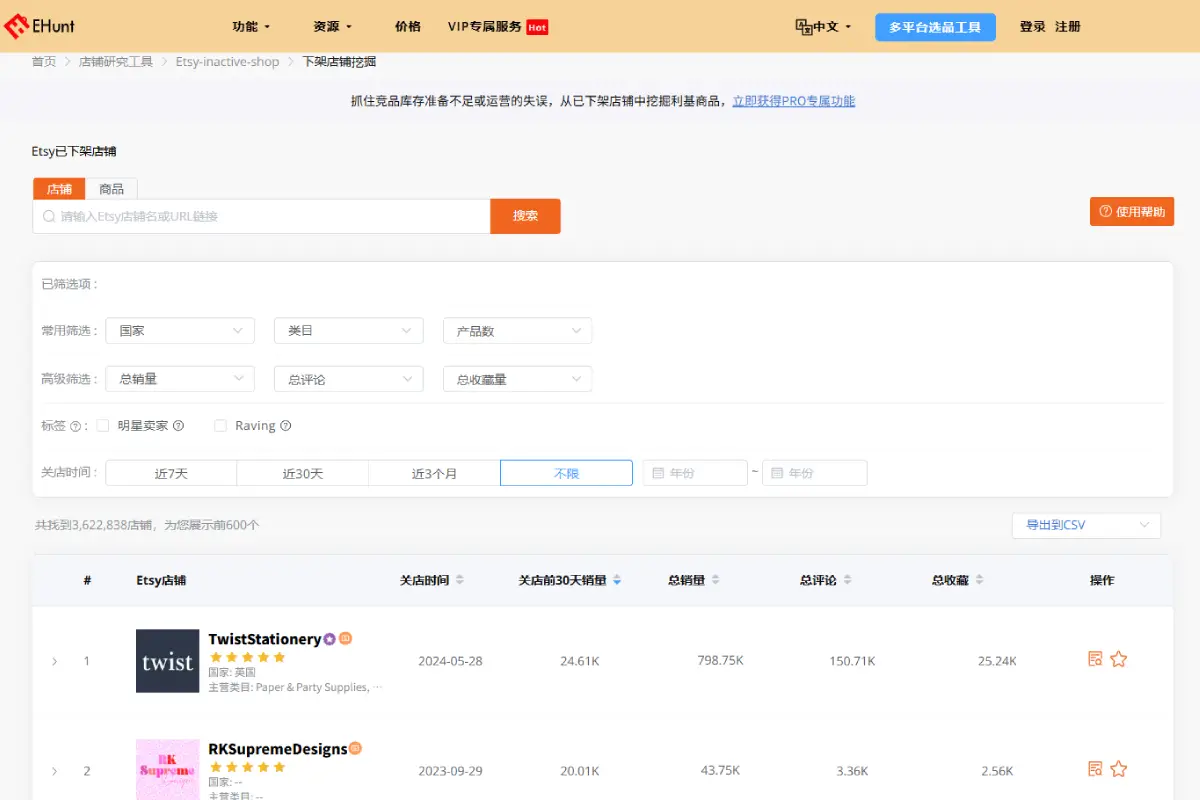The width and height of the screenshot is (1200, 800).
Task: Click the star icon on TwistStationery row
Action: 1119,658
